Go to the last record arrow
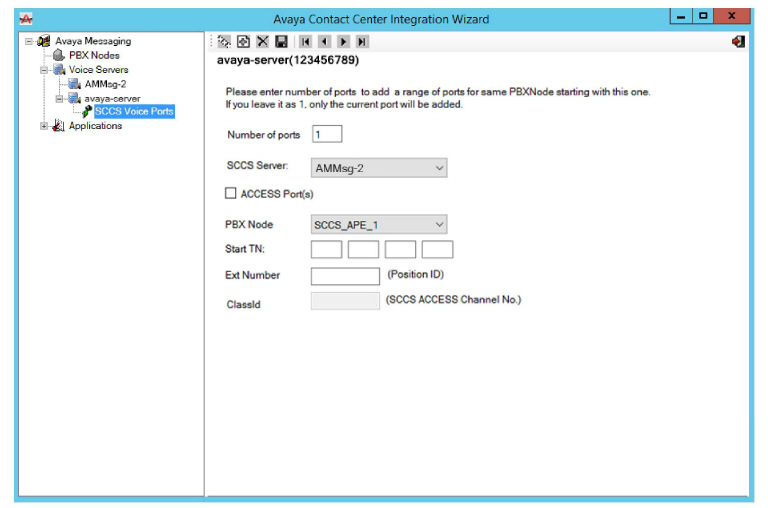Viewport: 768px width, 508px height. coord(361,42)
